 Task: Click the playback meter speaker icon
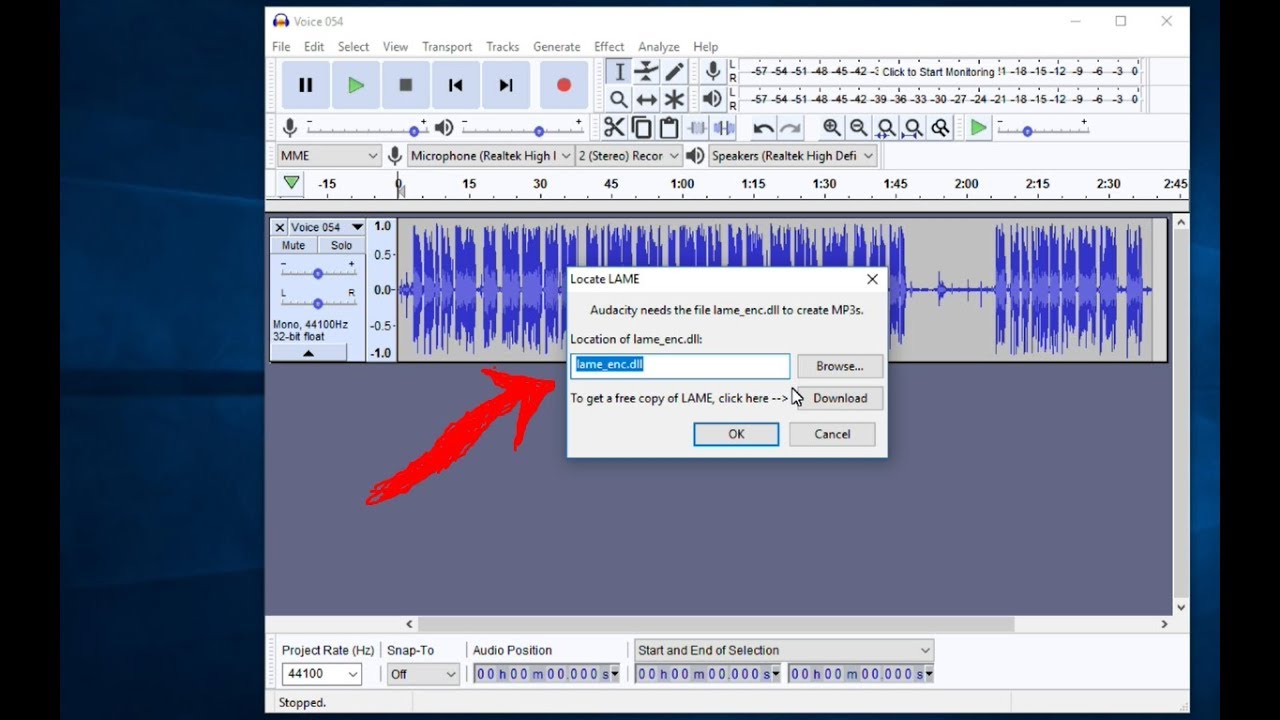[x=712, y=99]
